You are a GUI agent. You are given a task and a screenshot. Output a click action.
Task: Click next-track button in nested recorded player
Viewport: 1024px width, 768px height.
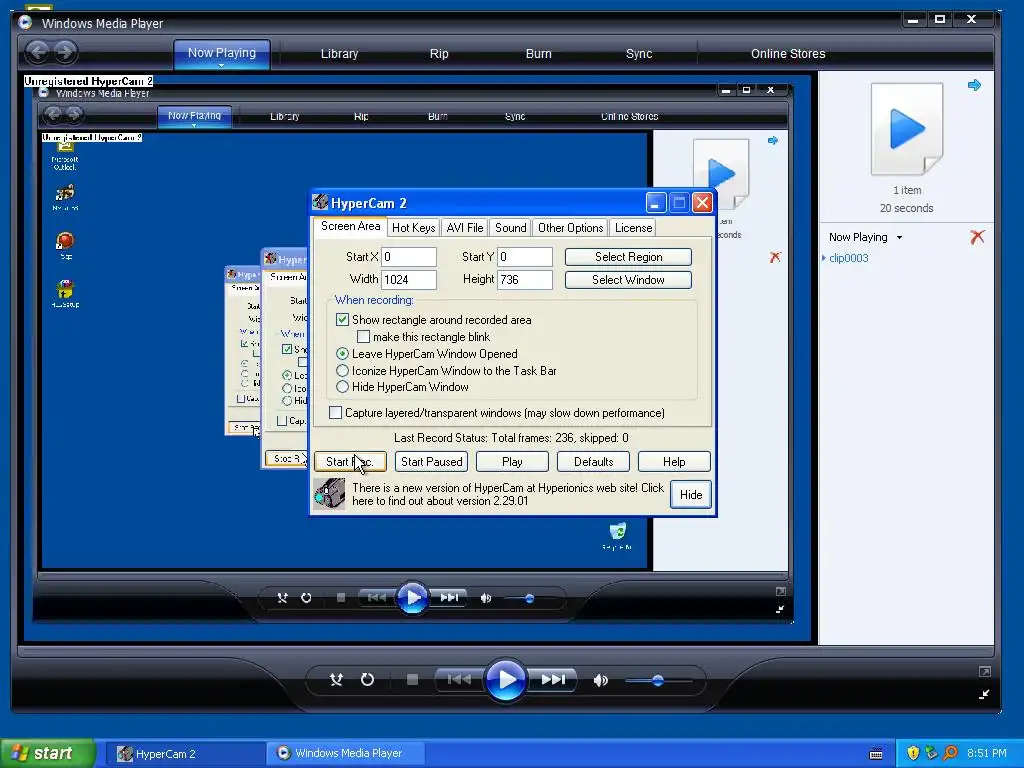click(449, 598)
